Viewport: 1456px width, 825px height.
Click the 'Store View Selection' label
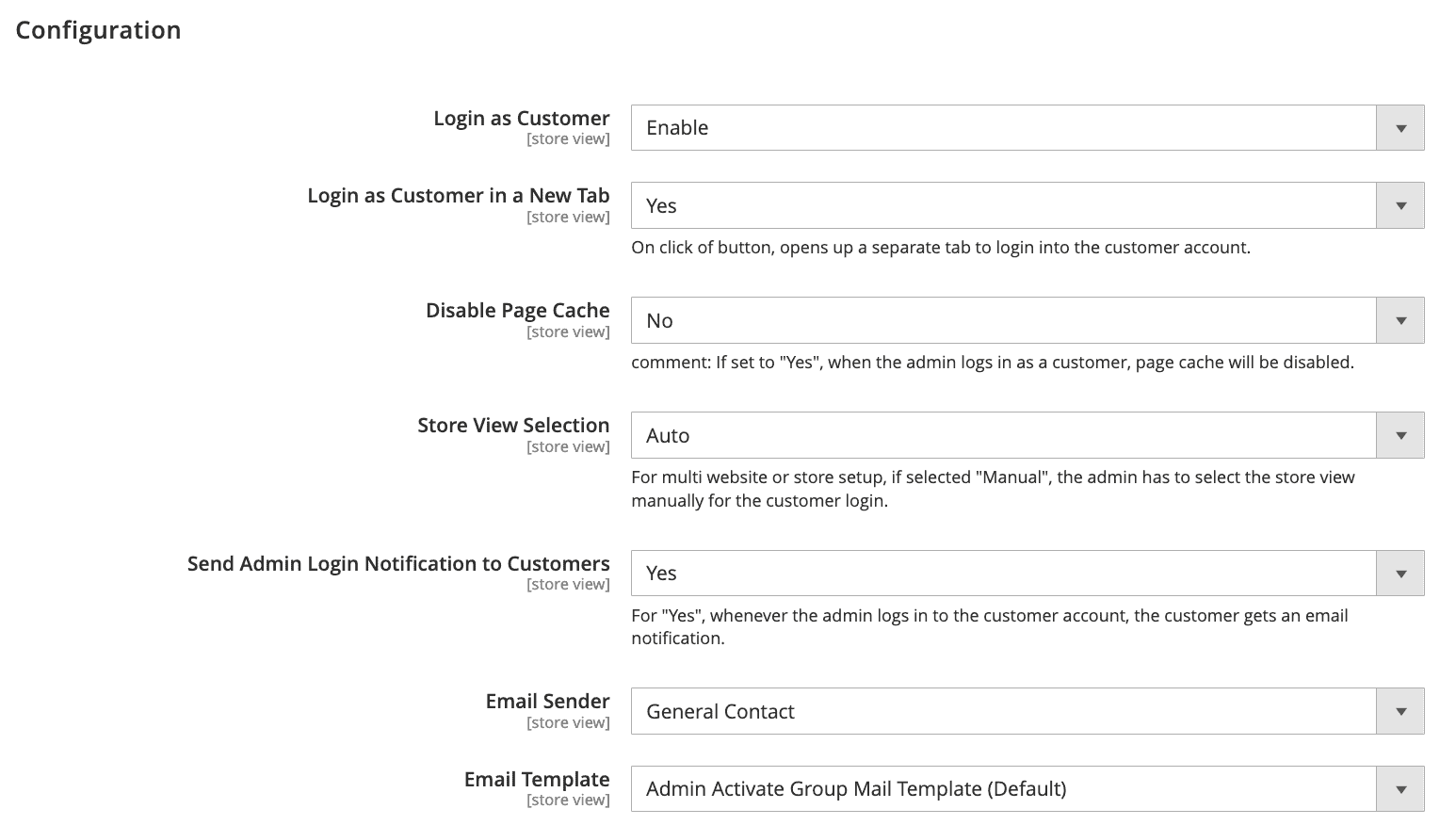(x=513, y=426)
